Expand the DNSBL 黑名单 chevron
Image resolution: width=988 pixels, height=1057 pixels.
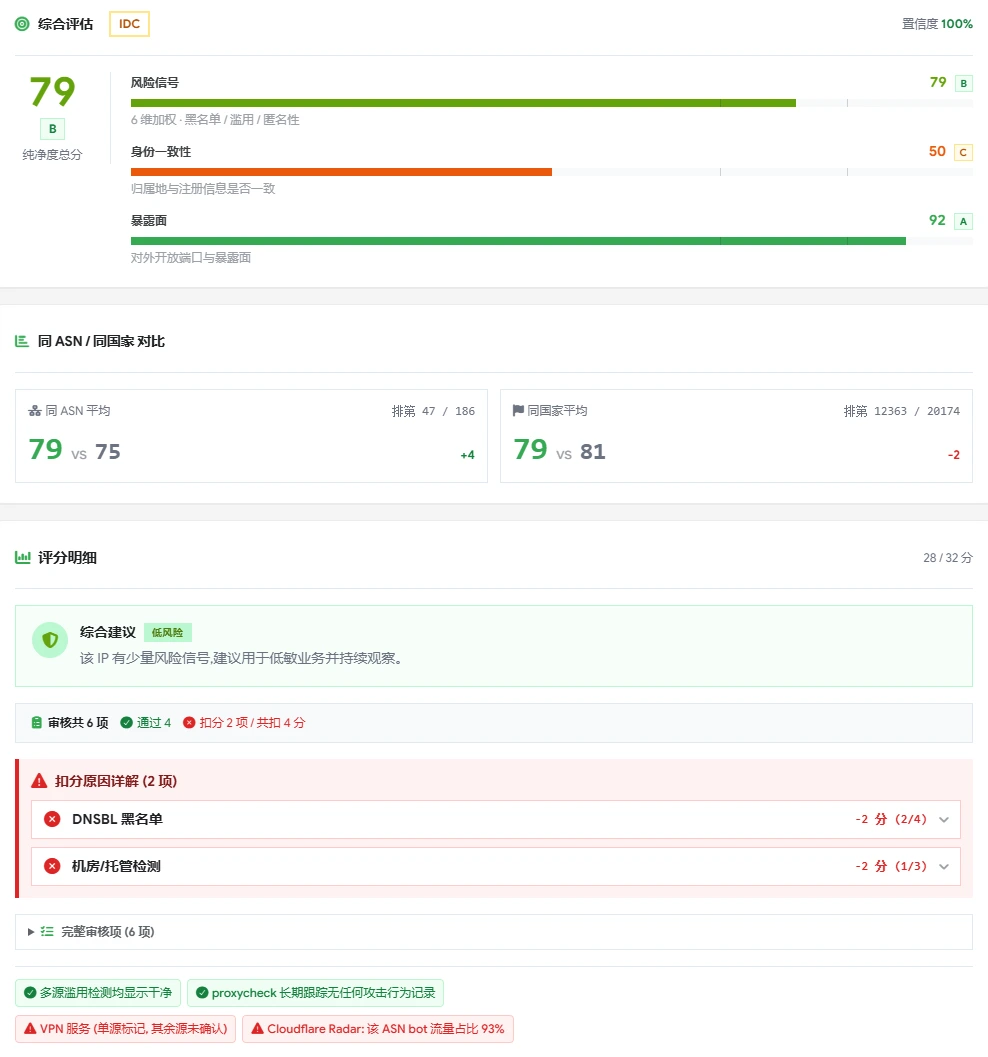(944, 820)
